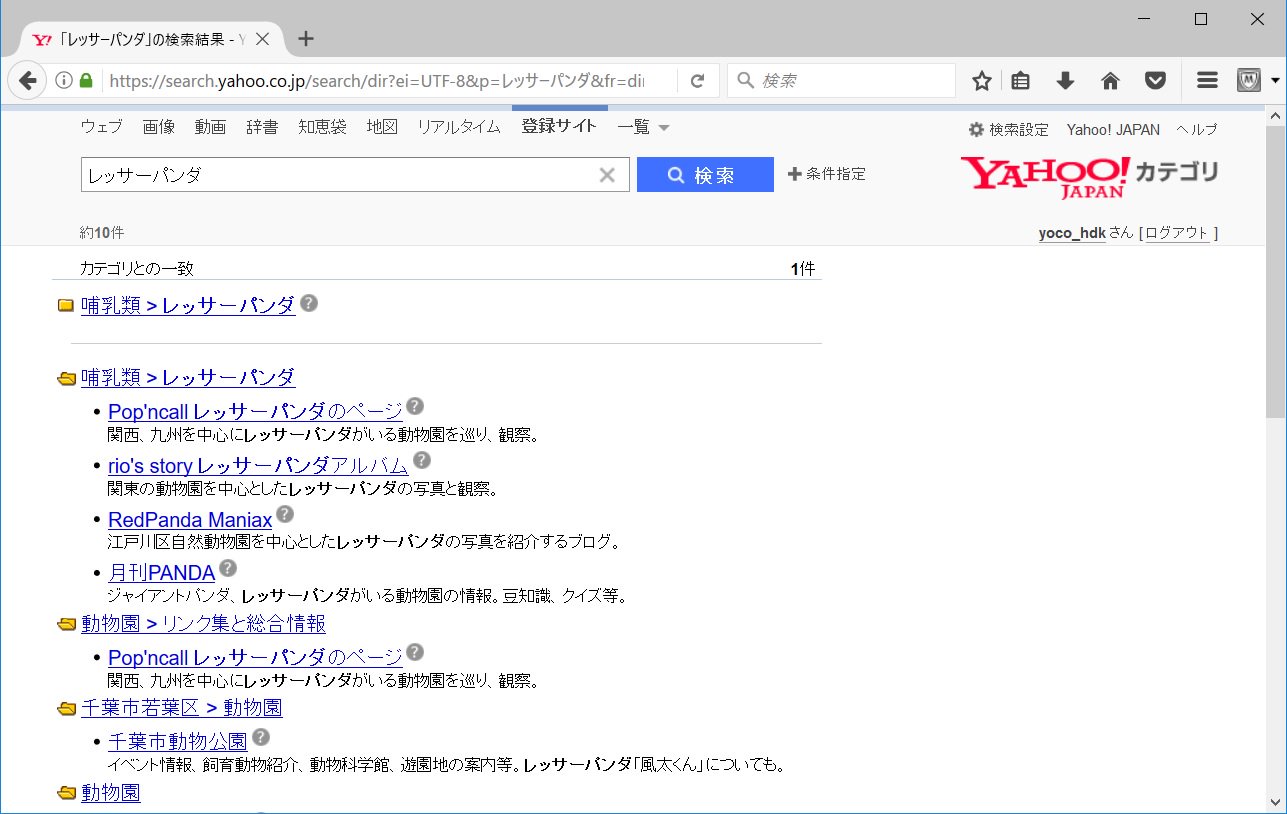Switch to the ウェブ search tab
The image size is (1287, 814).
(x=101, y=127)
